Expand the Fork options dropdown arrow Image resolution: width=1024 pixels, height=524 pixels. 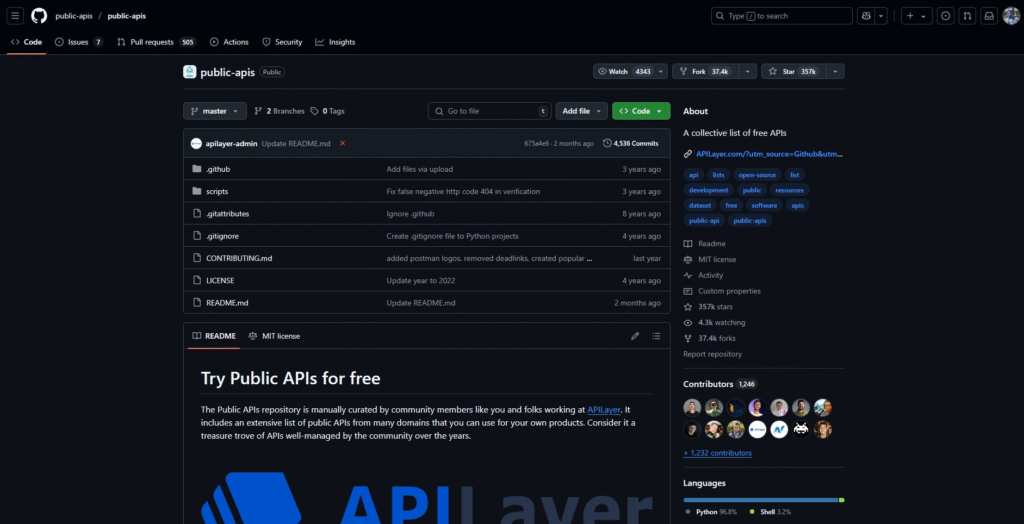(x=750, y=72)
